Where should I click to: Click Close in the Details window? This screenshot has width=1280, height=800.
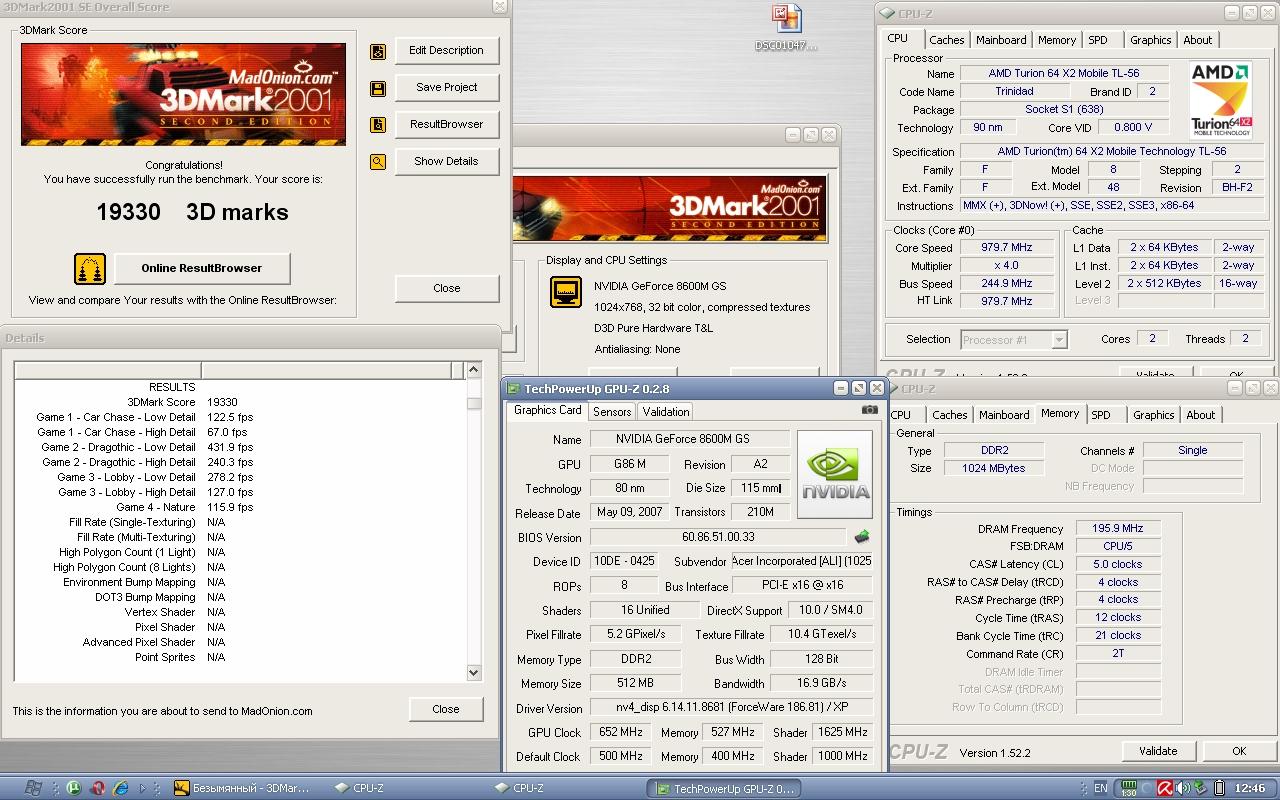click(446, 709)
